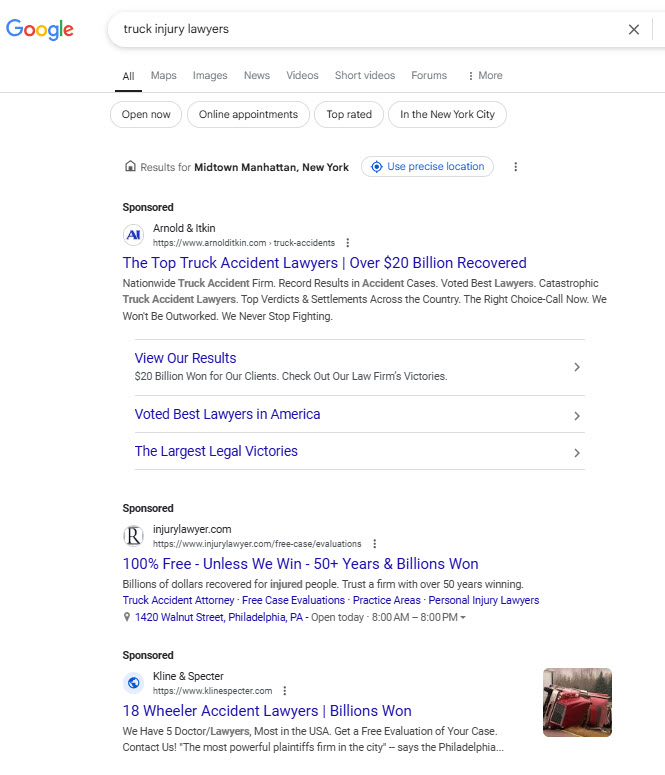Open The Top Truck Accident Lawyers ad link
The width and height of the screenshot is (665, 775).
324,263
